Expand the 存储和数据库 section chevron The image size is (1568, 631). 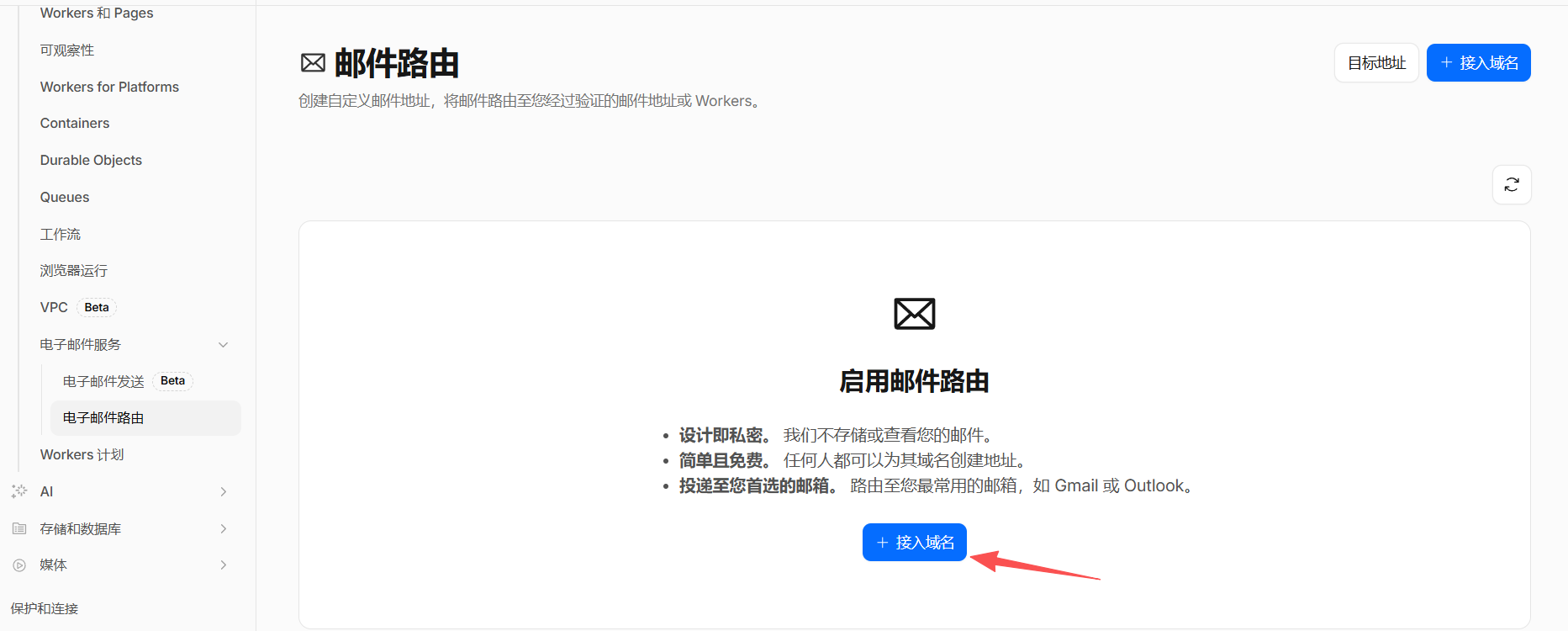click(x=224, y=528)
